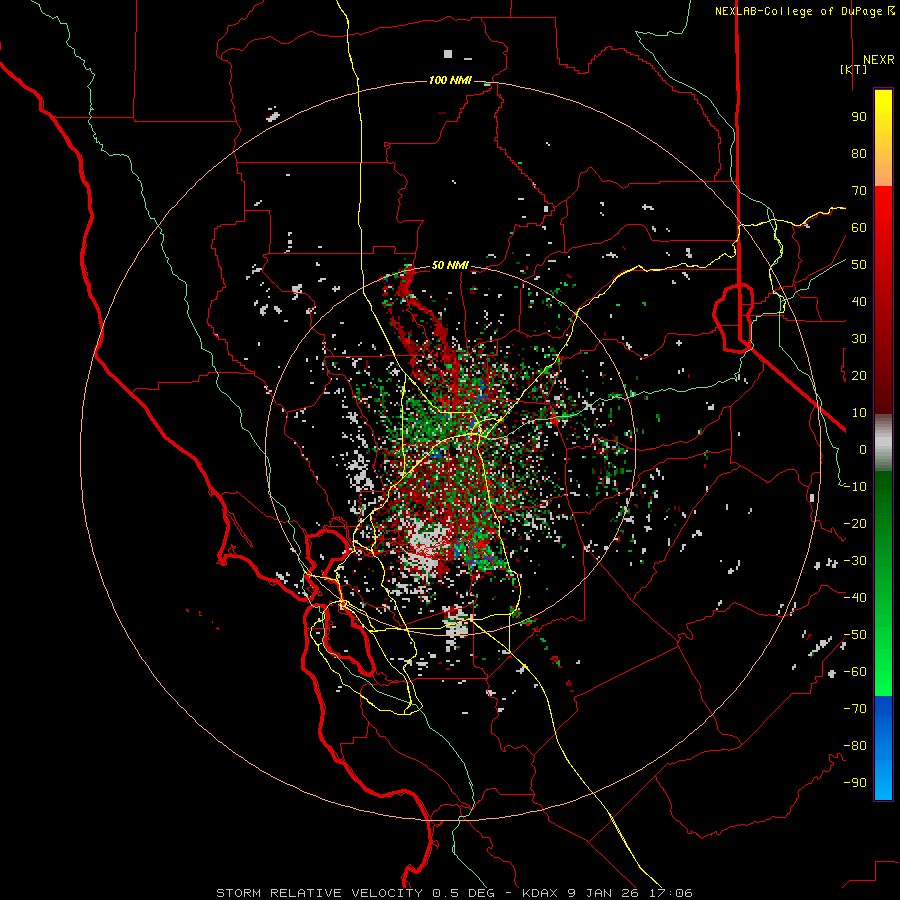Click the NEXLAB-College of DuPage credit text
Screen dimensions: 900x900
point(800,11)
